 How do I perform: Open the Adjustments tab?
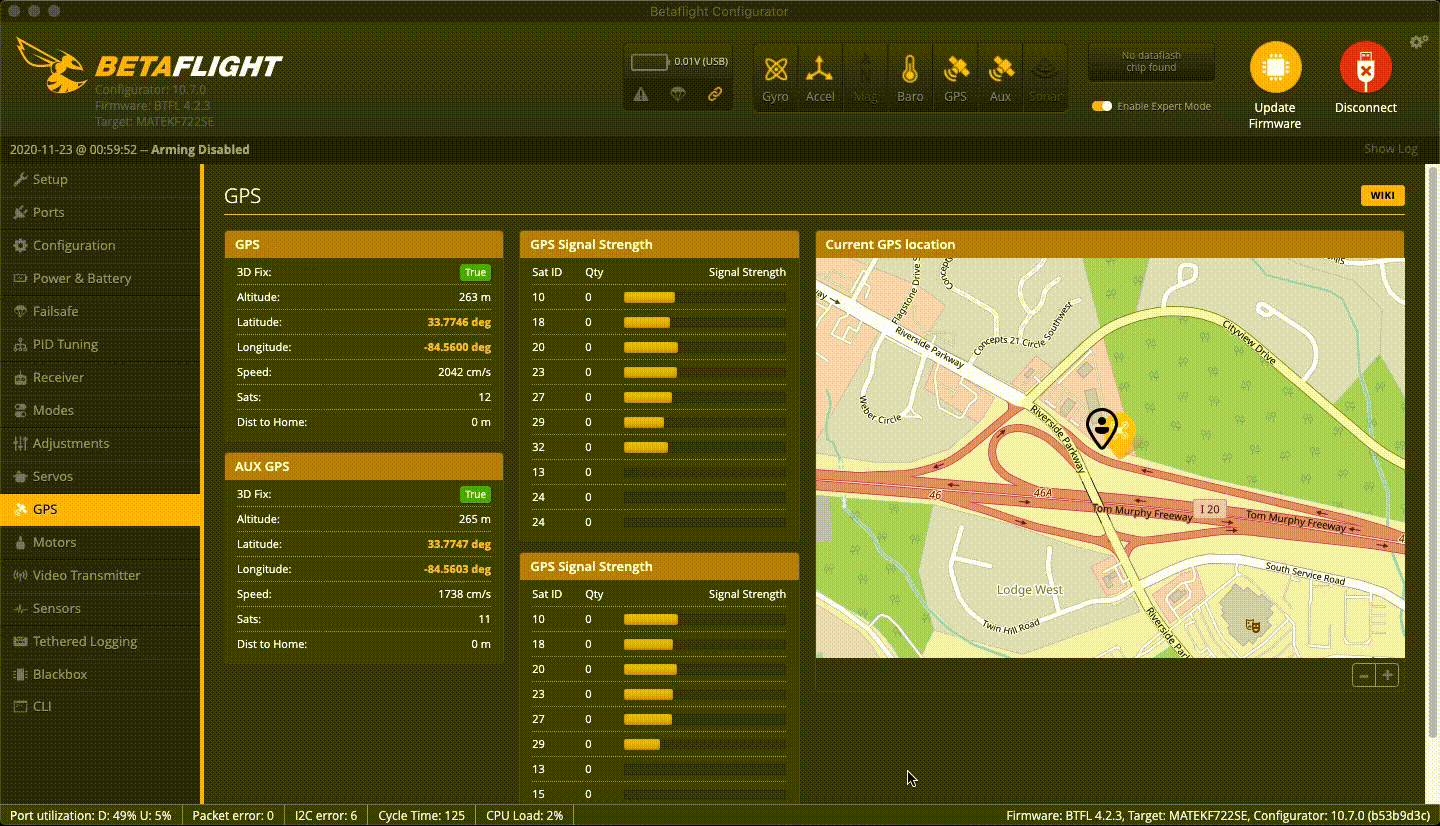100,443
